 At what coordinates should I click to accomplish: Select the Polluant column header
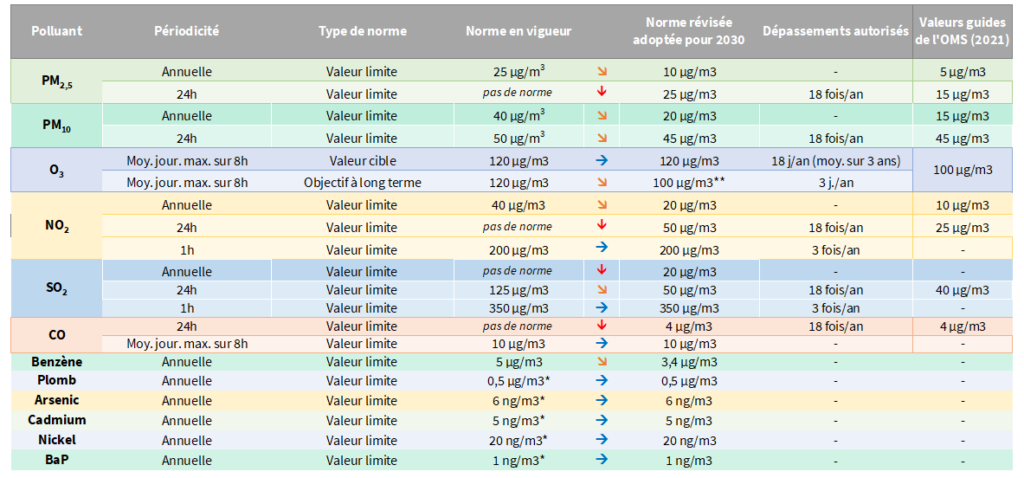click(57, 31)
